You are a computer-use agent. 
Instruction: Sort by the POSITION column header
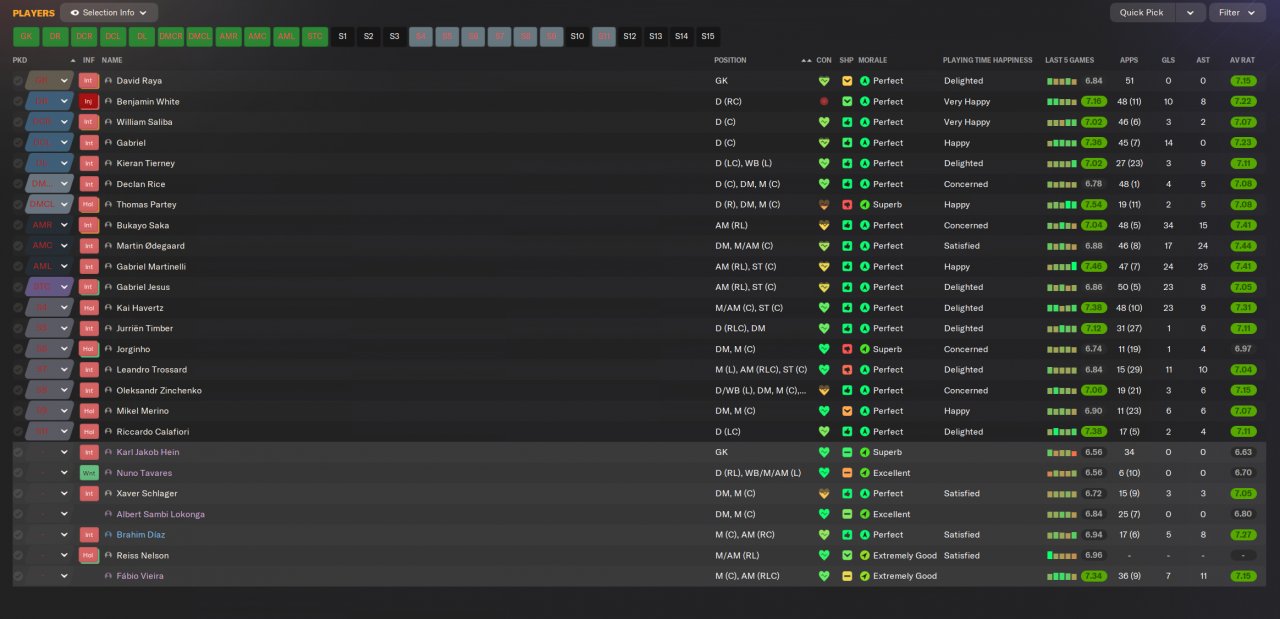pyautogui.click(x=730, y=60)
